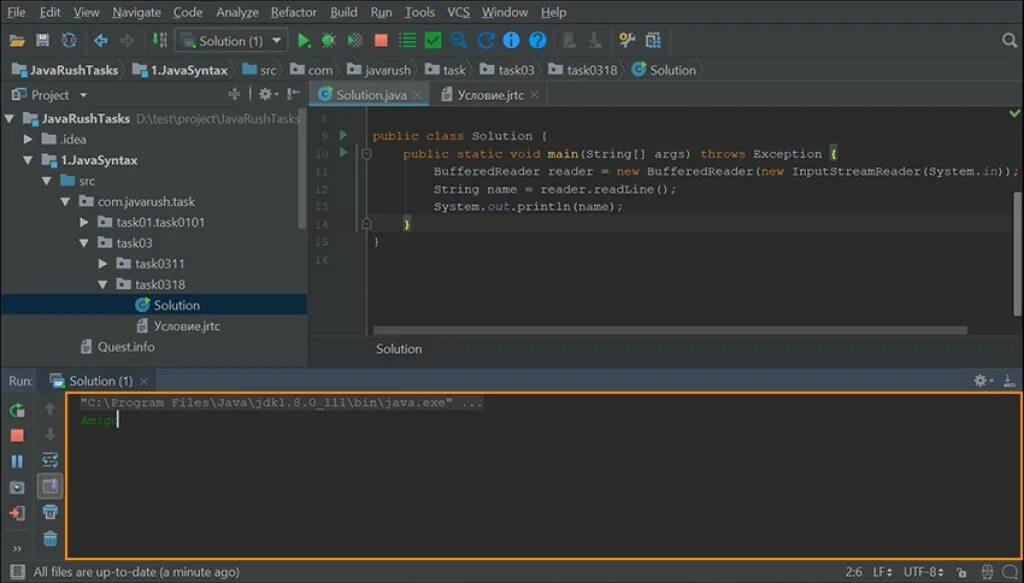1024x583 pixels.
Task: Click the blue magnifier icon in the toolbar
Action: pos(459,40)
